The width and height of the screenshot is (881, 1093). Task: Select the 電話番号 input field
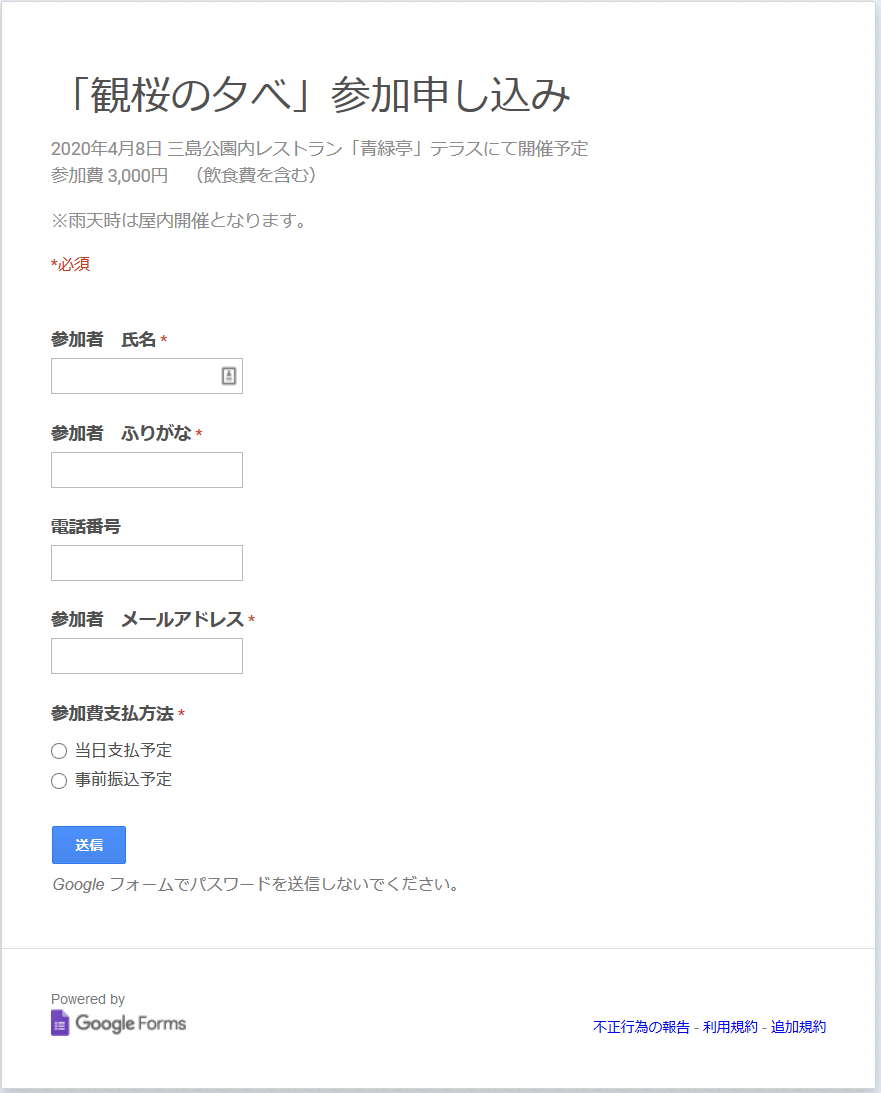tap(146, 563)
